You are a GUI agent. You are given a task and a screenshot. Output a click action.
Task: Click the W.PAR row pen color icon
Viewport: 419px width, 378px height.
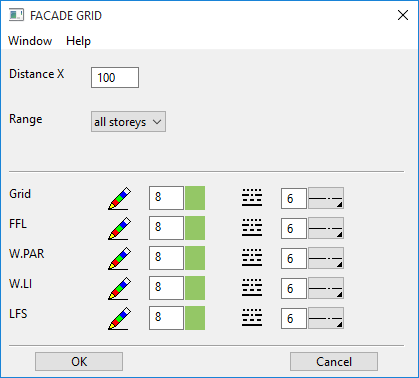[x=119, y=258]
